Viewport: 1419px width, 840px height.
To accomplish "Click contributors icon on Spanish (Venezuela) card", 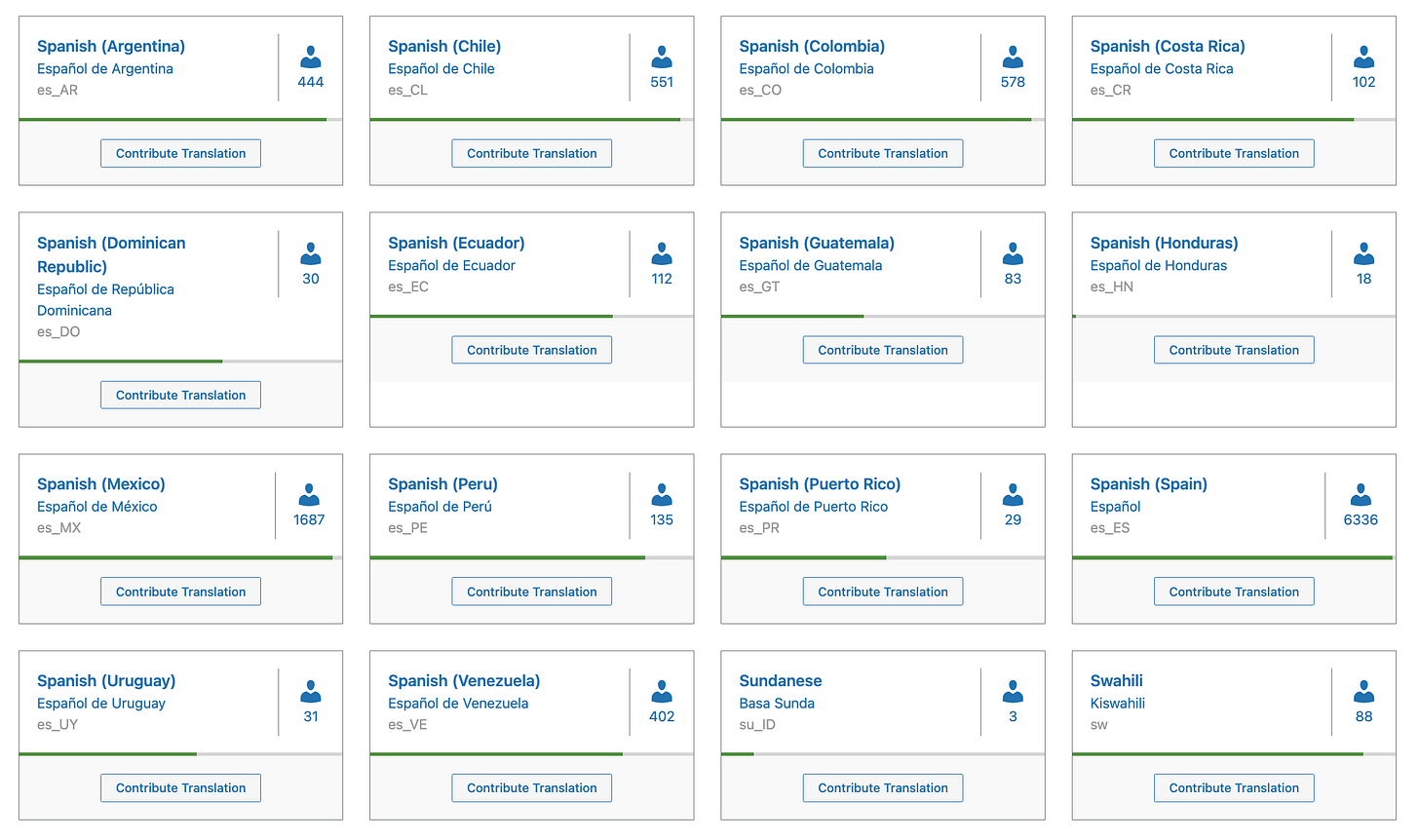I will (x=662, y=691).
